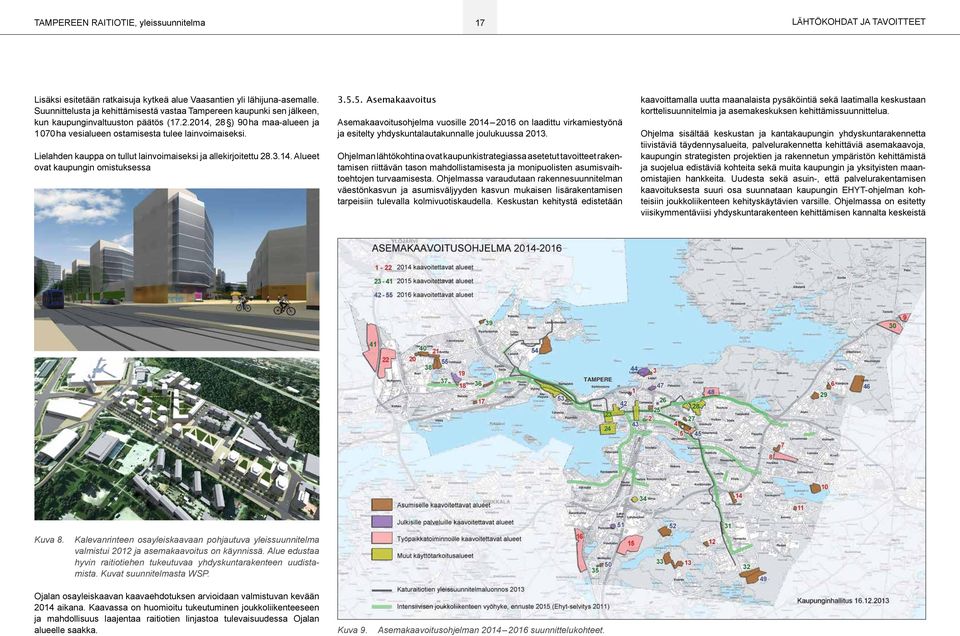Click yellow swatch for Muut käyttötarkoitusalueet
The height and width of the screenshot is (636, 960).
382,555
